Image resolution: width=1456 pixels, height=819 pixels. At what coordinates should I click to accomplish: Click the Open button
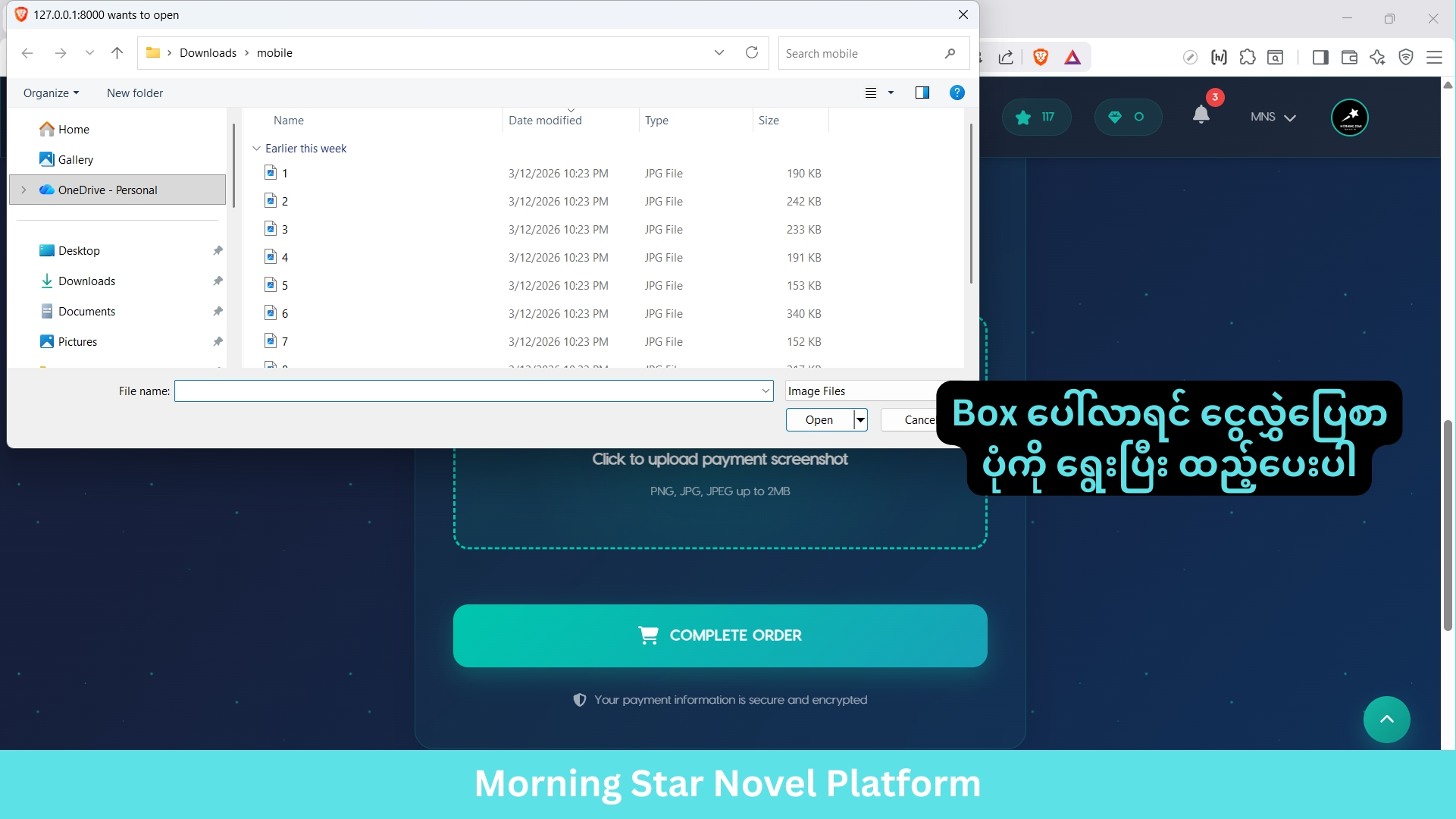click(819, 419)
